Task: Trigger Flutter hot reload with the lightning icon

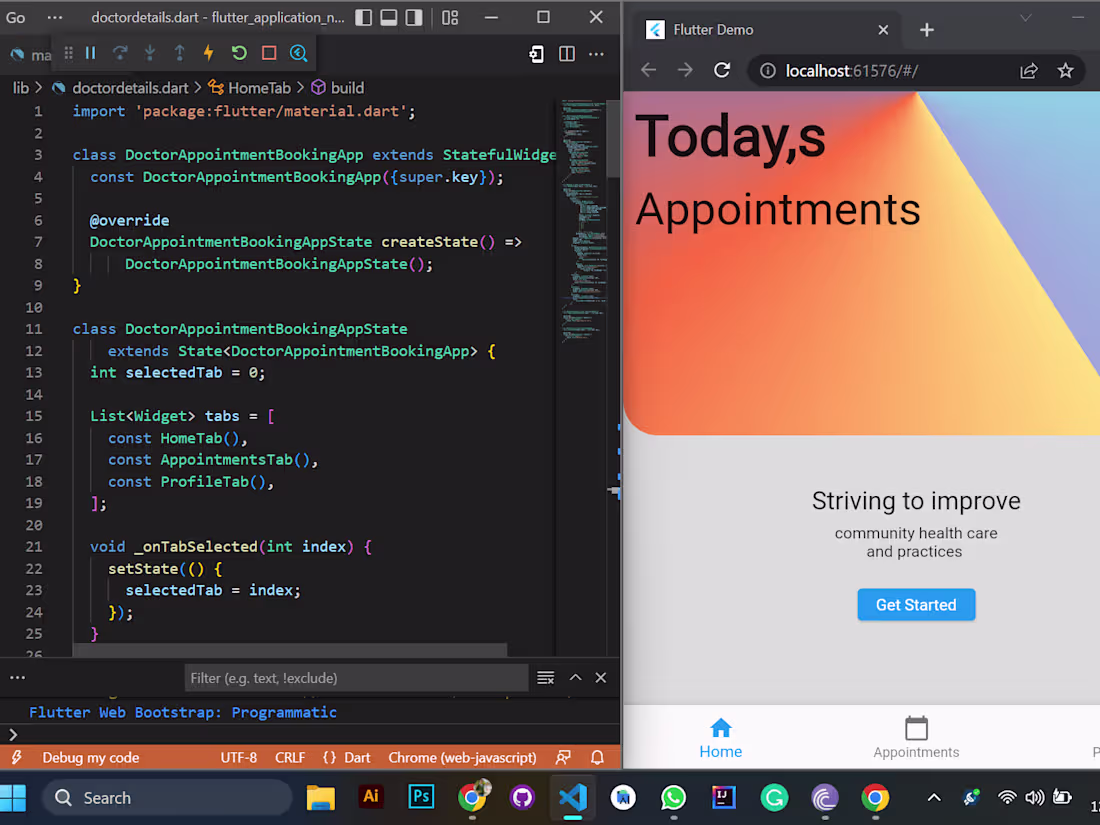Action: pyautogui.click(x=206, y=53)
